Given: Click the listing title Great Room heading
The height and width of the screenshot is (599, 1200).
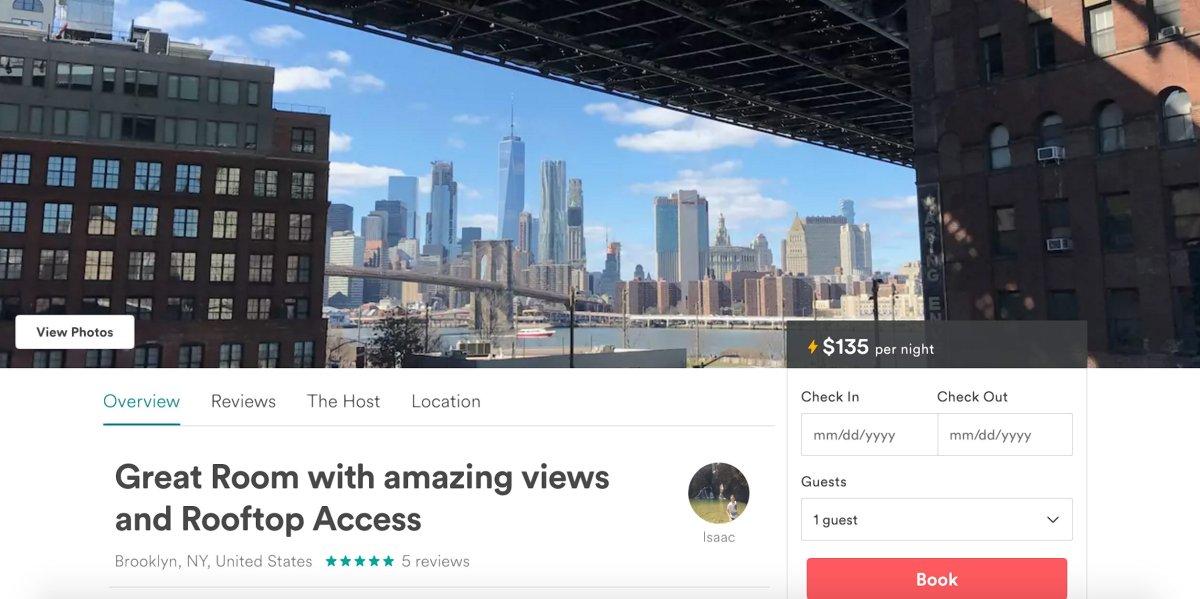Looking at the screenshot, I should point(362,498).
